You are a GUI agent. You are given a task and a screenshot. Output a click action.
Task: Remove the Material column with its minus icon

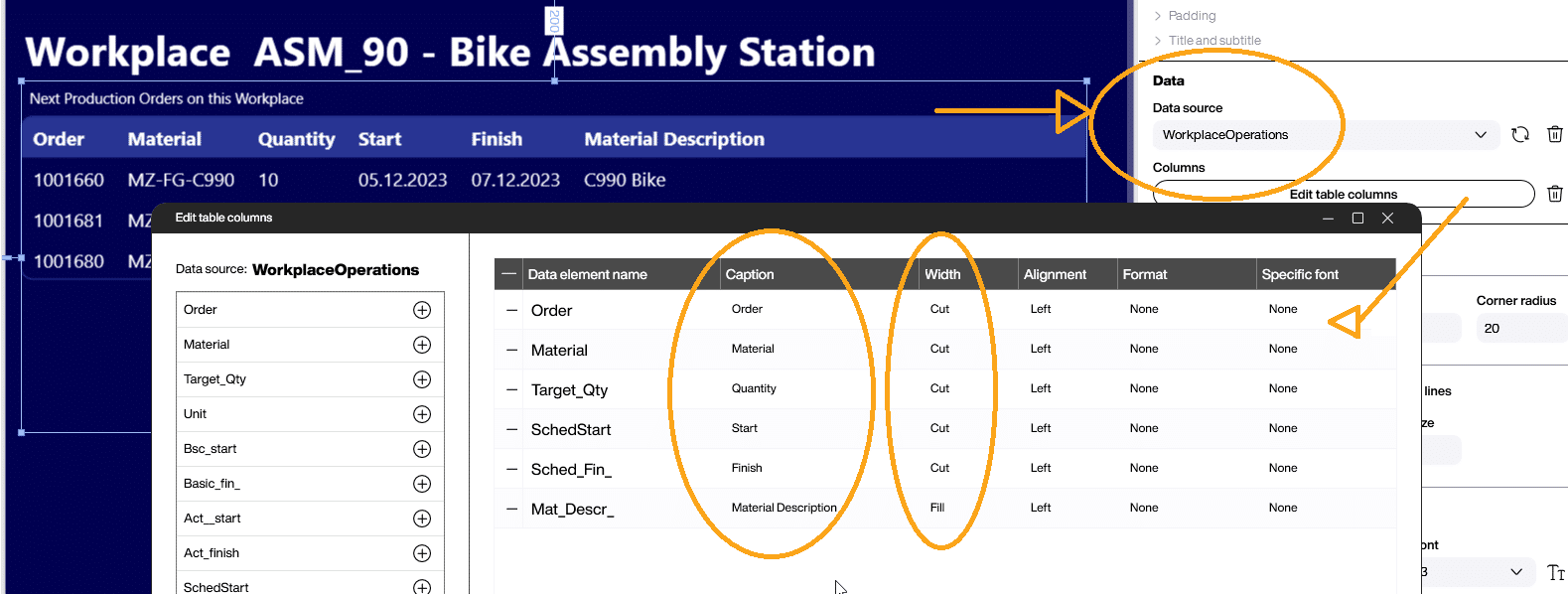(x=512, y=350)
